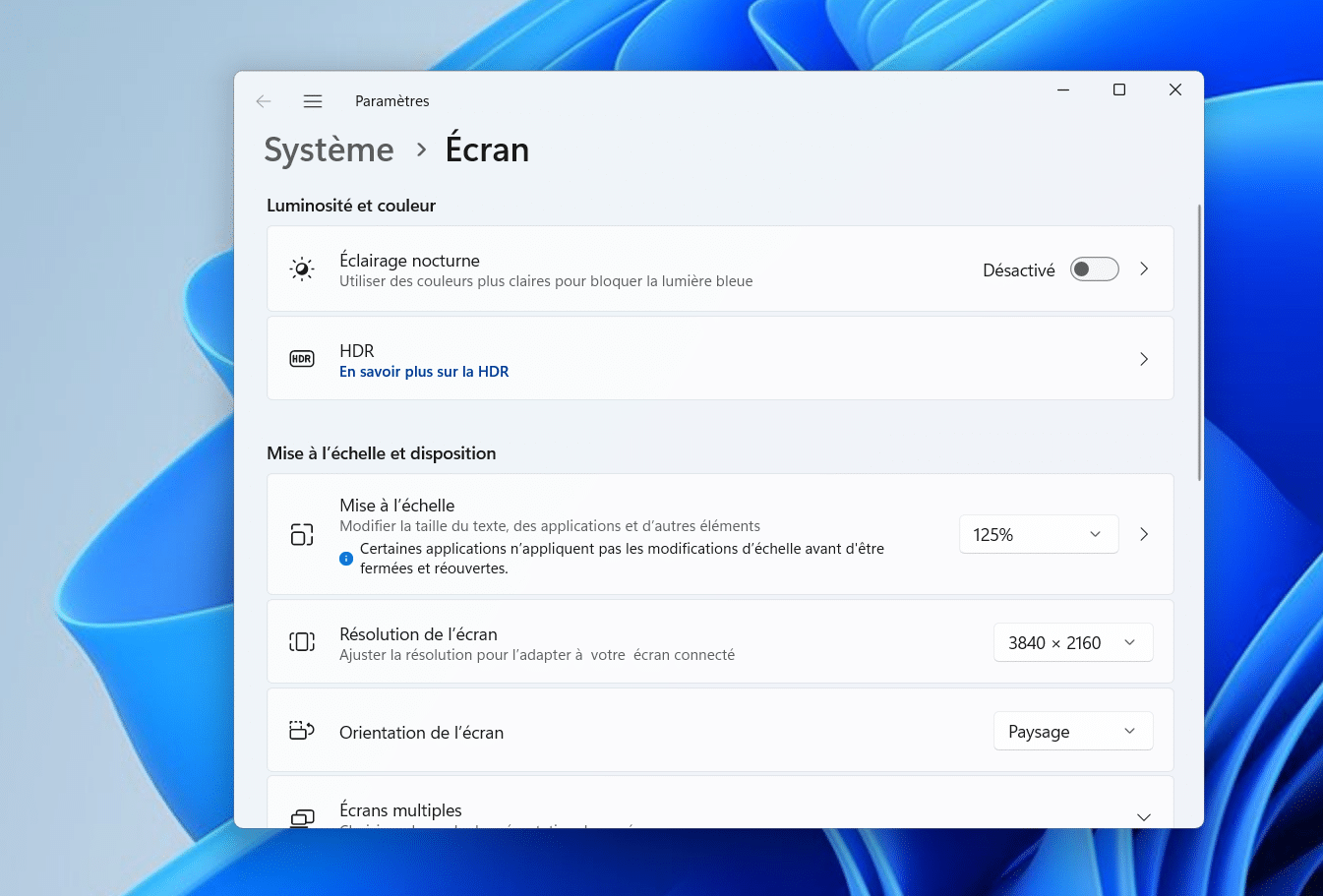Click the 'Paramètres' window title

click(392, 101)
